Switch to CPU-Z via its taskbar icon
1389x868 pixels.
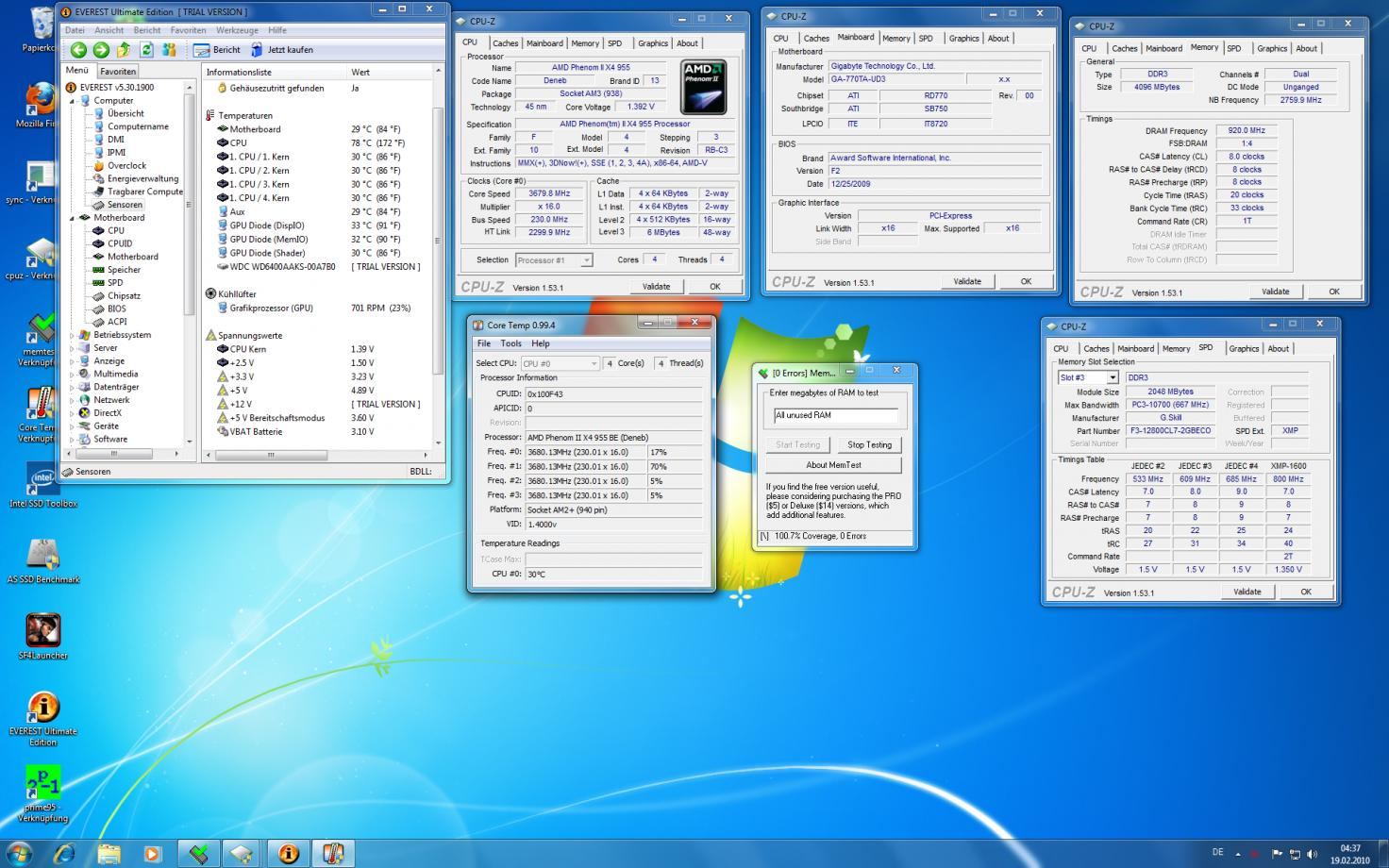pyautogui.click(x=243, y=854)
